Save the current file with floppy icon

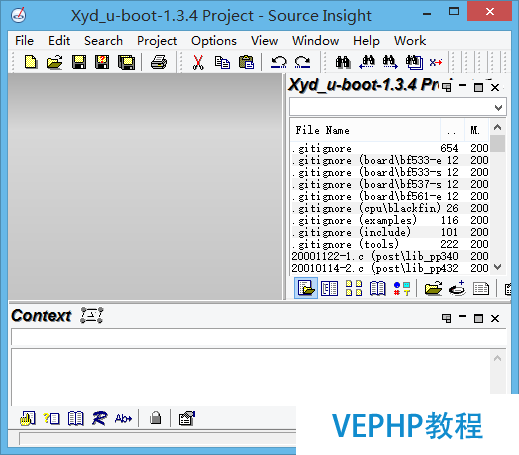79,62
